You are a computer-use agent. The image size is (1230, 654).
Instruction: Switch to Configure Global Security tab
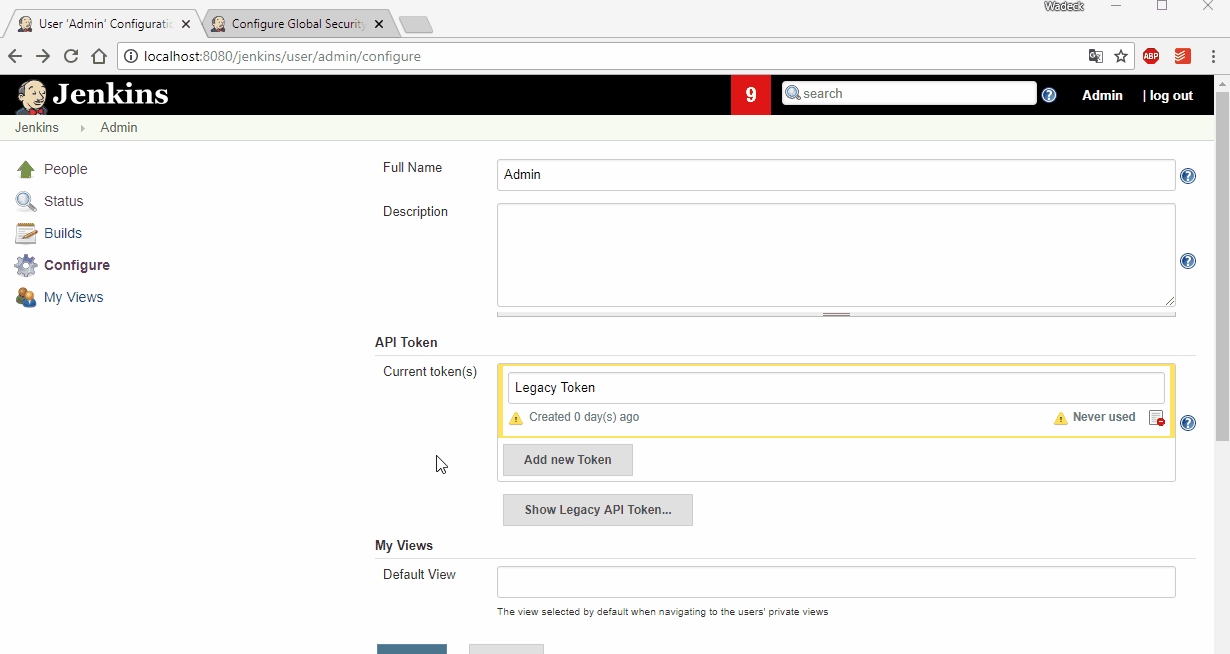tap(297, 24)
